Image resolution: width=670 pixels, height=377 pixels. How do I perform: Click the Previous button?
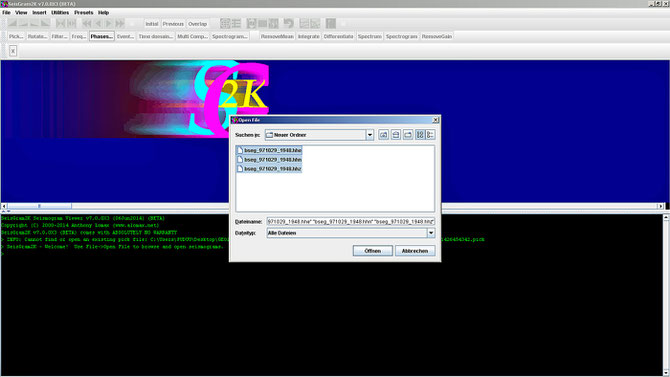(173, 24)
